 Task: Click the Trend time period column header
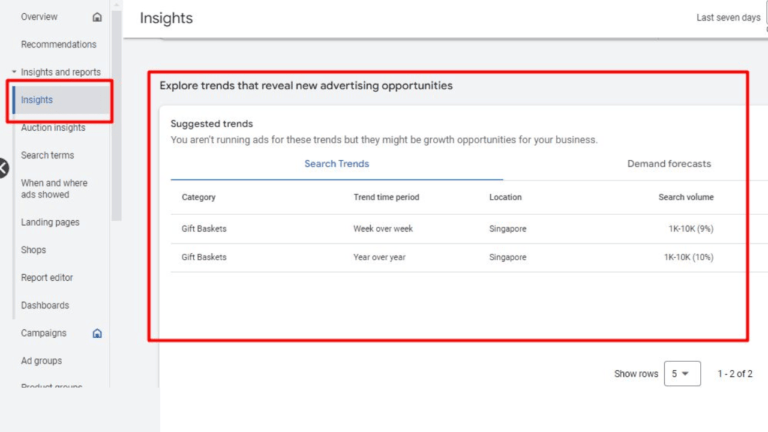click(386, 197)
